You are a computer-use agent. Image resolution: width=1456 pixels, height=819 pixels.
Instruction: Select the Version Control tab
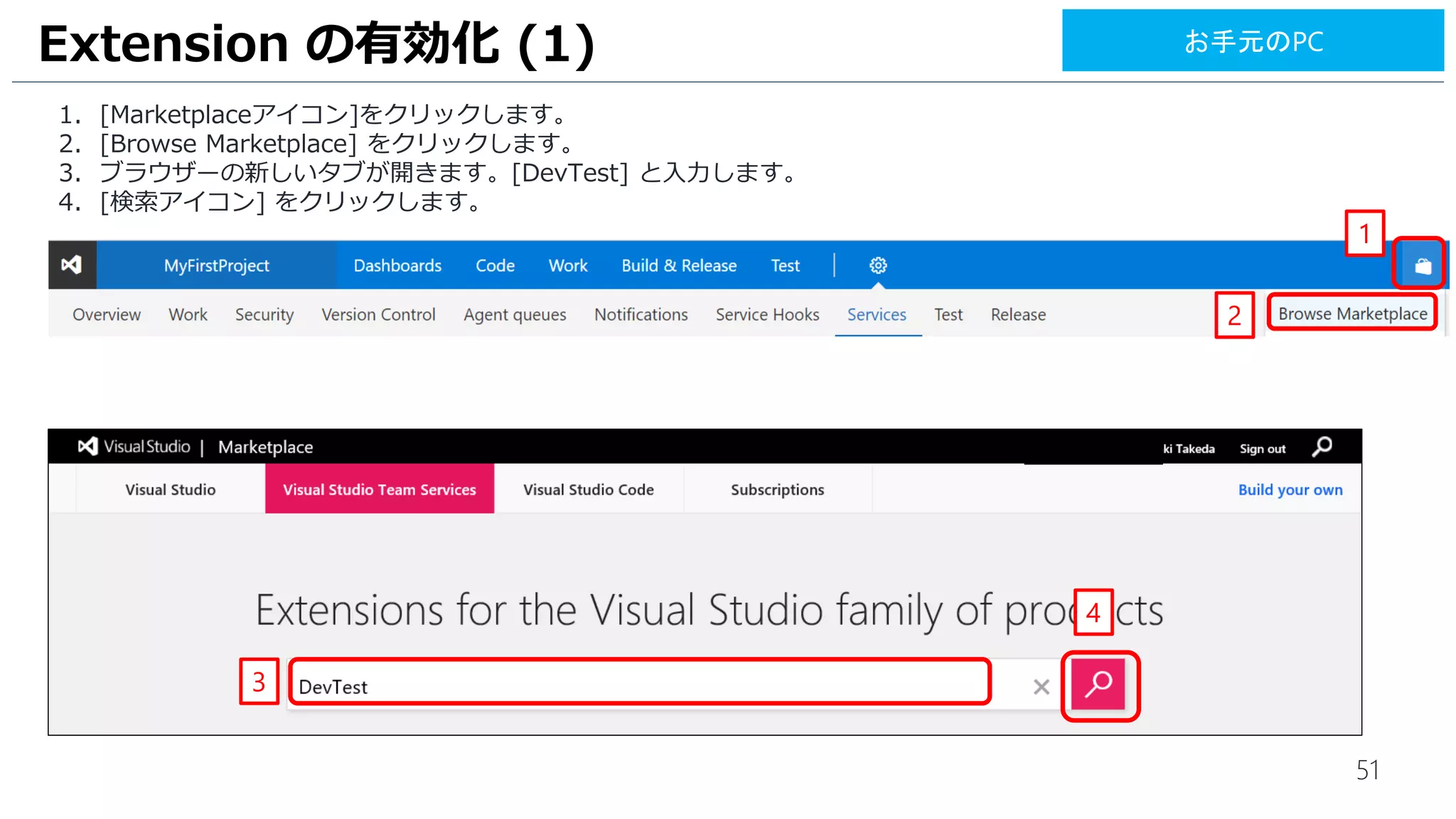coord(378,314)
